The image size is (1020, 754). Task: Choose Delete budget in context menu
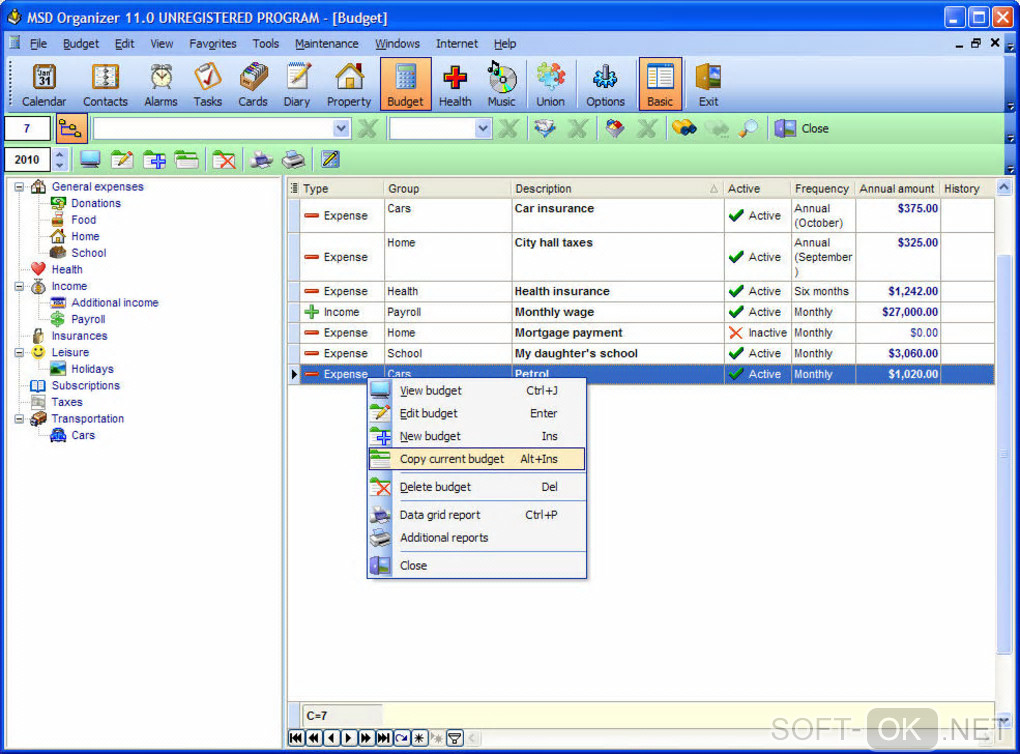(x=477, y=487)
